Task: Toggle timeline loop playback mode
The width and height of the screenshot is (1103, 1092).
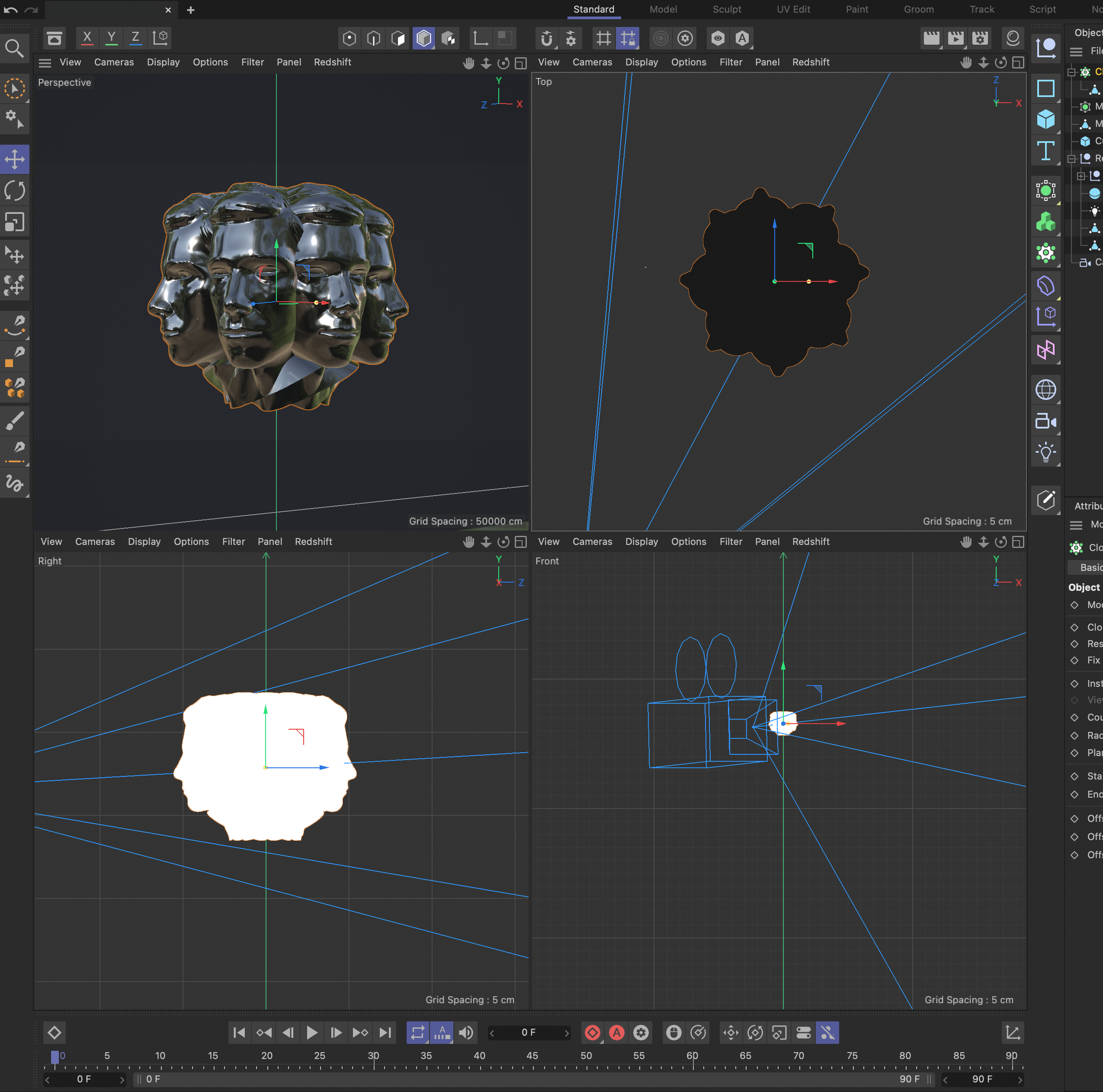Action: click(417, 1032)
